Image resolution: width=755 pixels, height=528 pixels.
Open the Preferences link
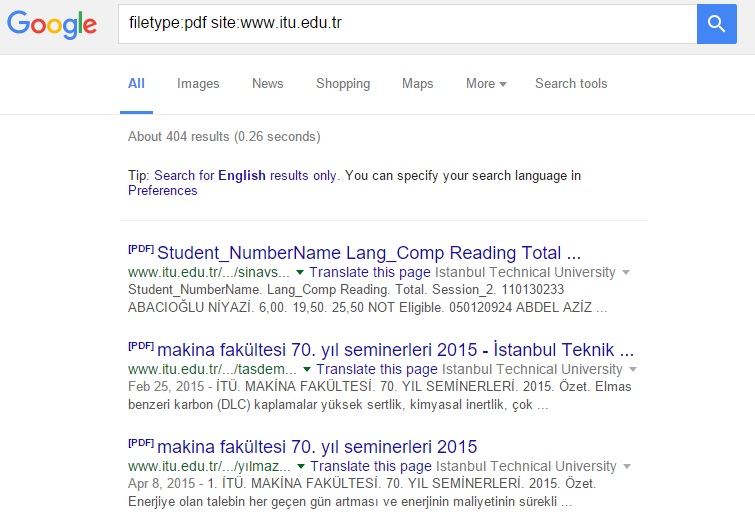click(163, 191)
